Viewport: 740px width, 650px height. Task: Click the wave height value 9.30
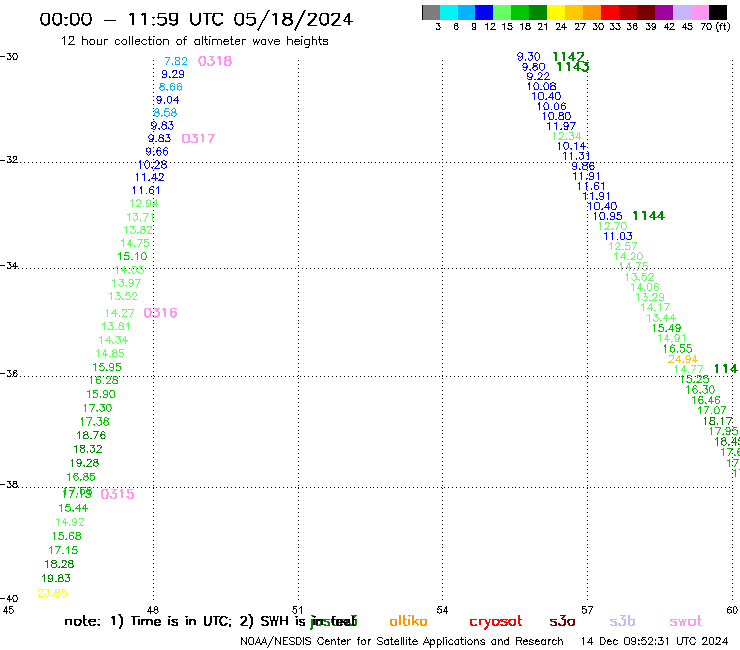(x=529, y=57)
